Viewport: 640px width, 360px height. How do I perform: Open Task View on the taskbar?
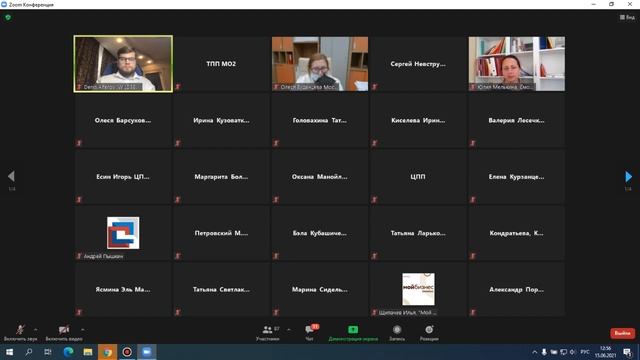coord(48,352)
